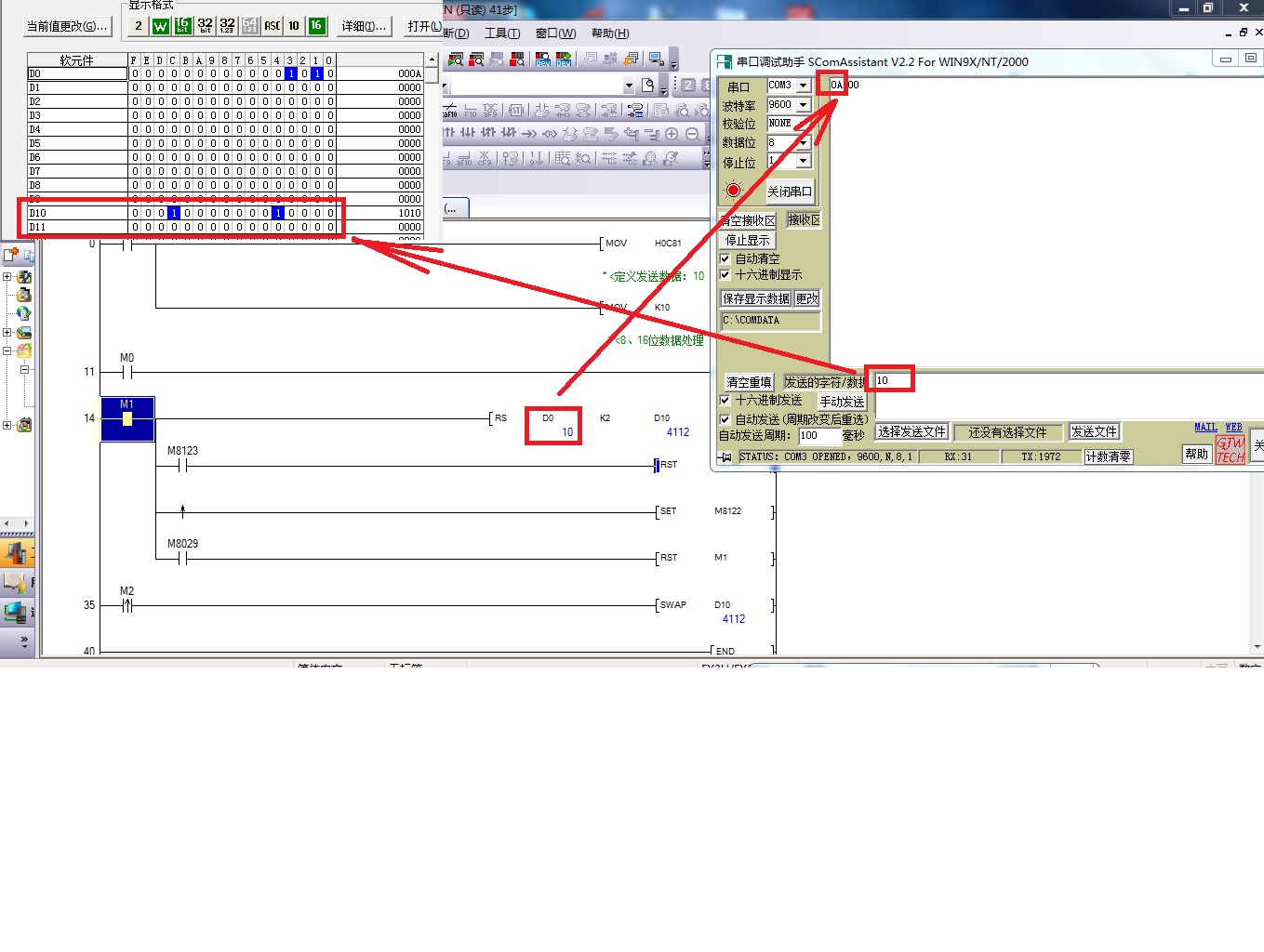The height and width of the screenshot is (952, 1264).
Task: Toggle the 自动清空 checkbox
Action: point(725,258)
